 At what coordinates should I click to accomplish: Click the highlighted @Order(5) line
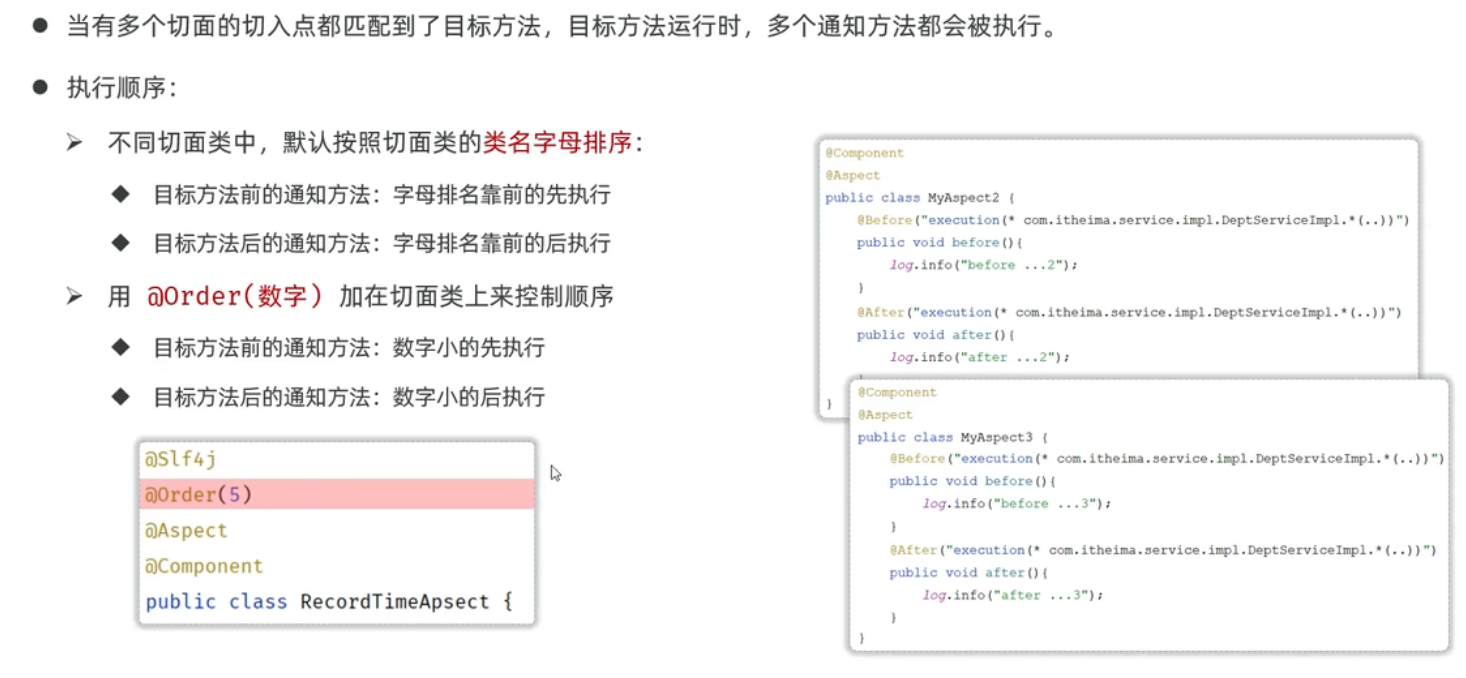[x=337, y=495]
